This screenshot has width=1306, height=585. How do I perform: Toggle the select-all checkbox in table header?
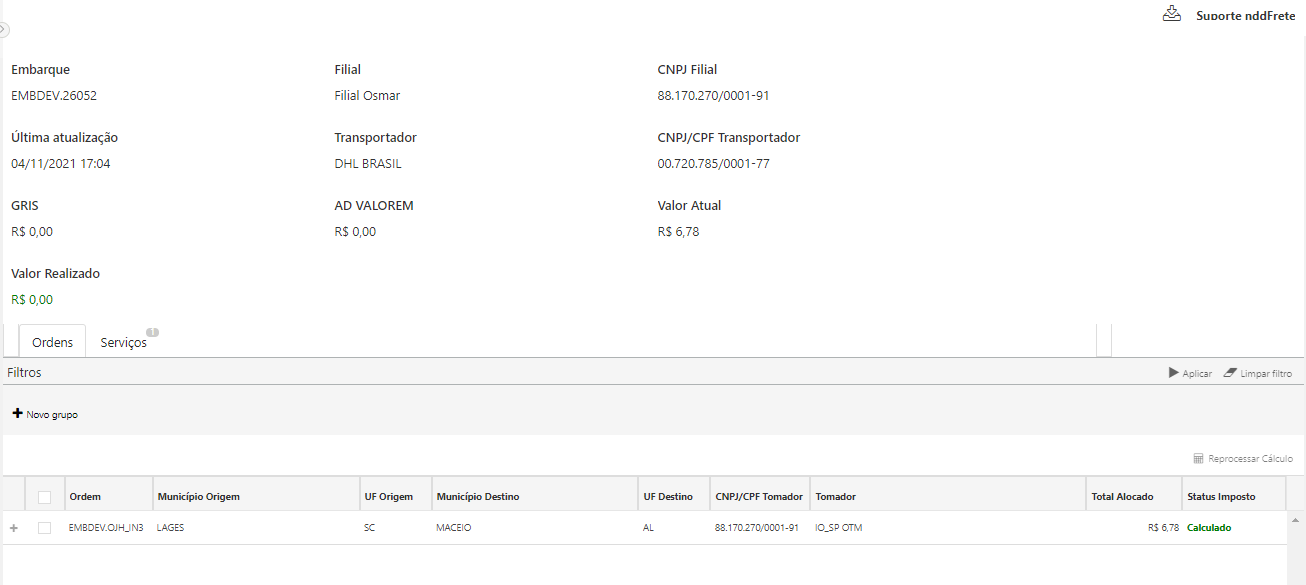pyautogui.click(x=44, y=497)
